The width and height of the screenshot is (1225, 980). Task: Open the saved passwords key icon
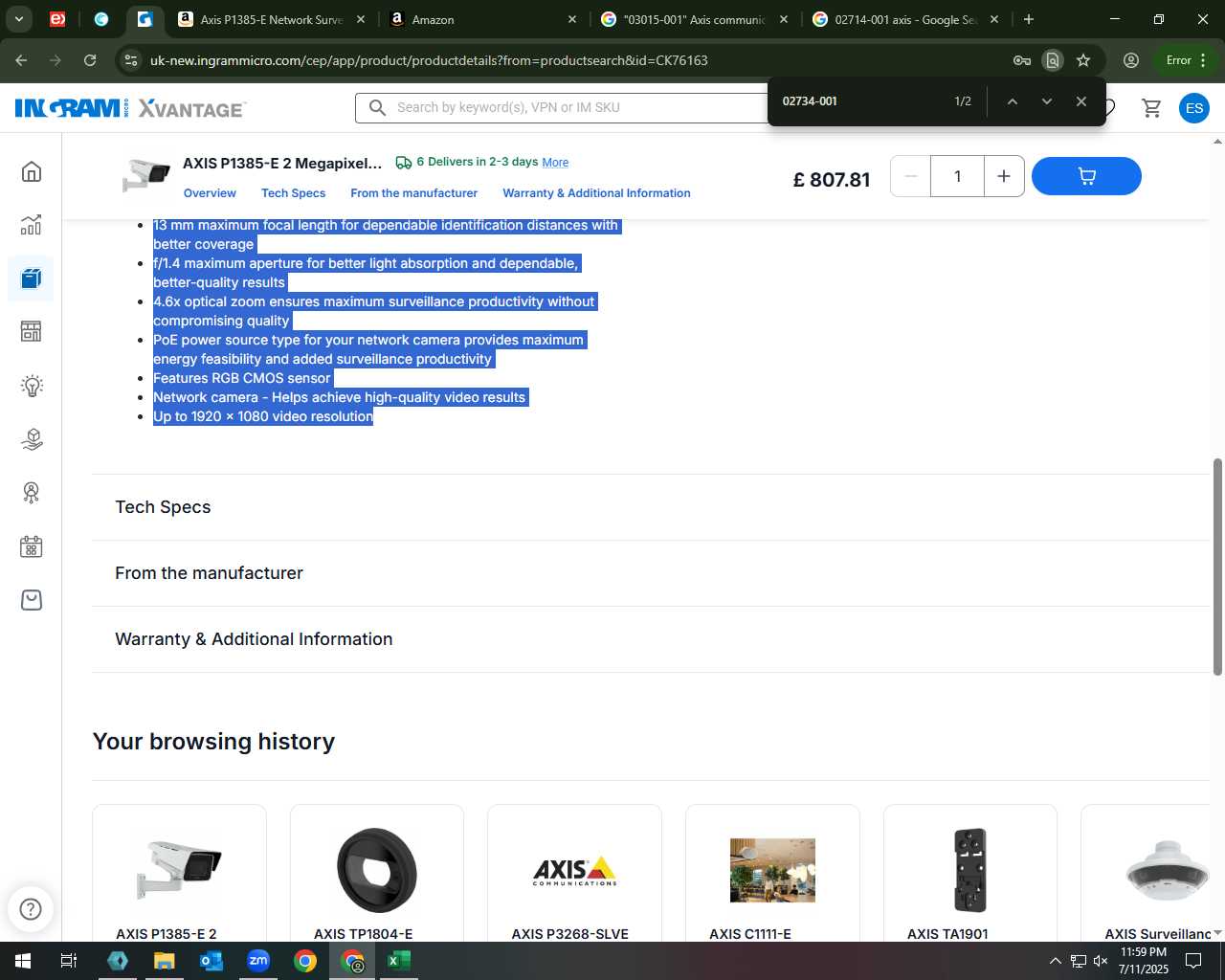(1022, 60)
